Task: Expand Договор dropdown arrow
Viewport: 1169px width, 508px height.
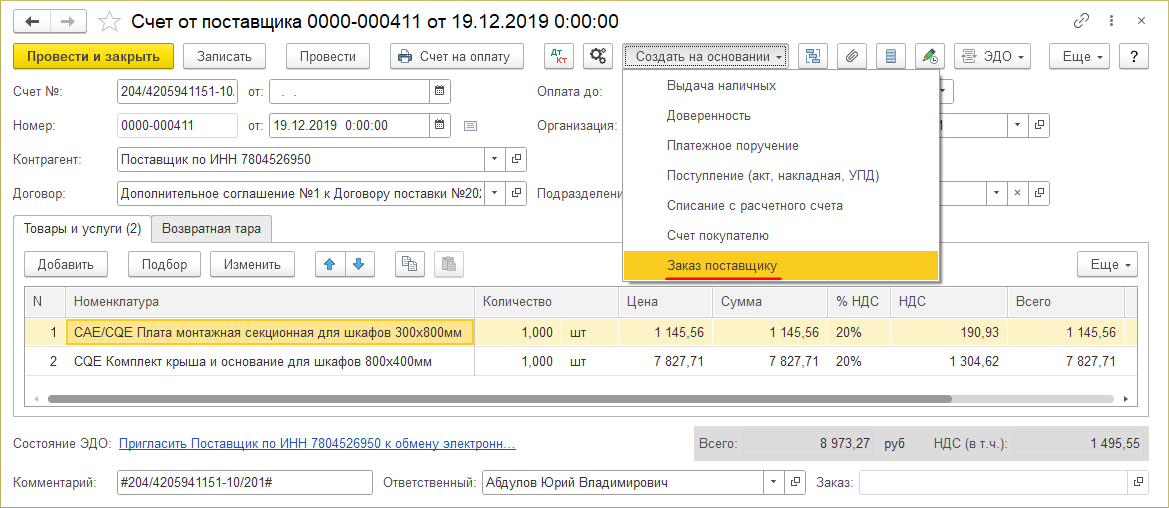Action: pyautogui.click(x=496, y=193)
